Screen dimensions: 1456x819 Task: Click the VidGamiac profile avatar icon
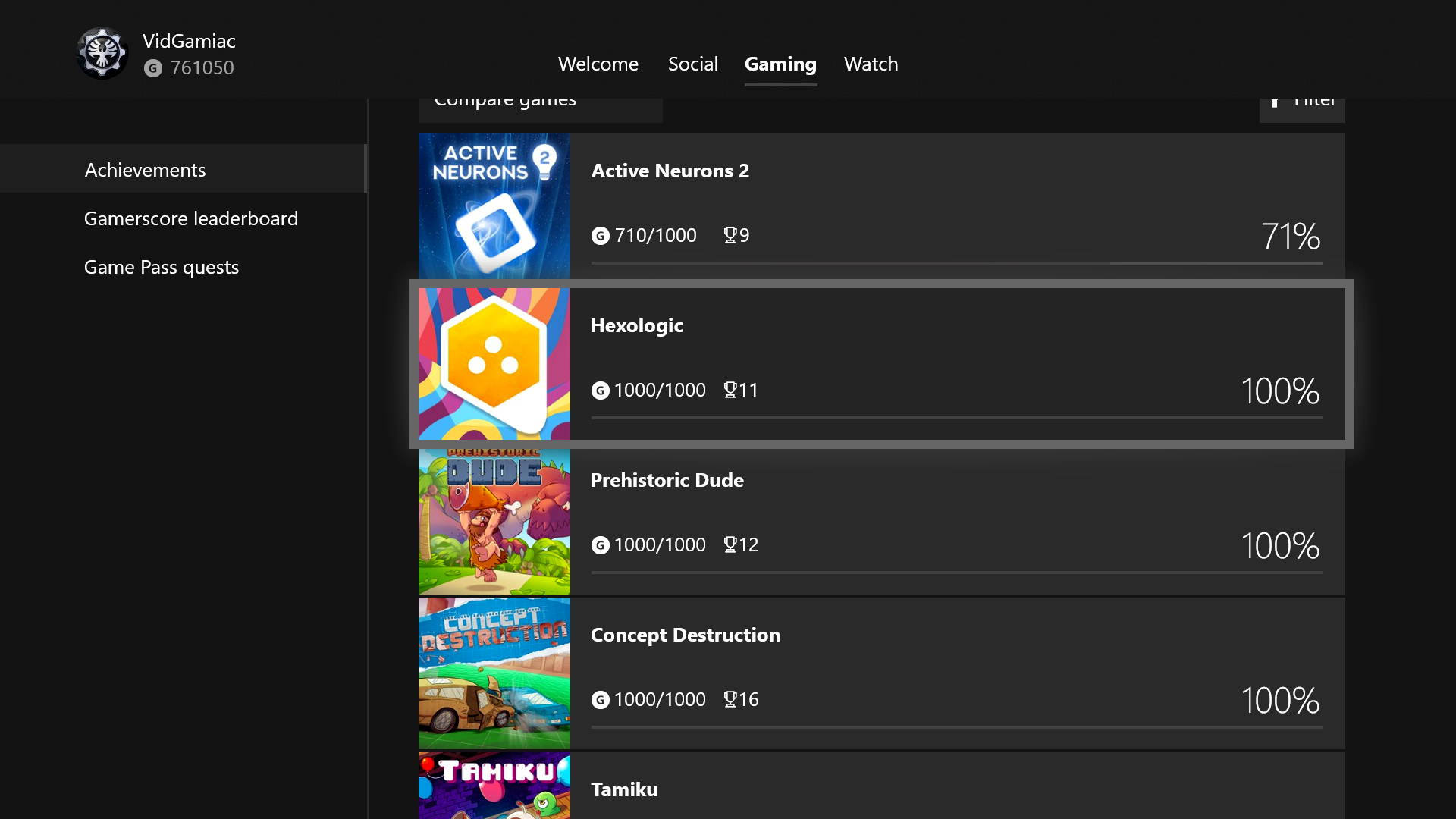[x=102, y=53]
